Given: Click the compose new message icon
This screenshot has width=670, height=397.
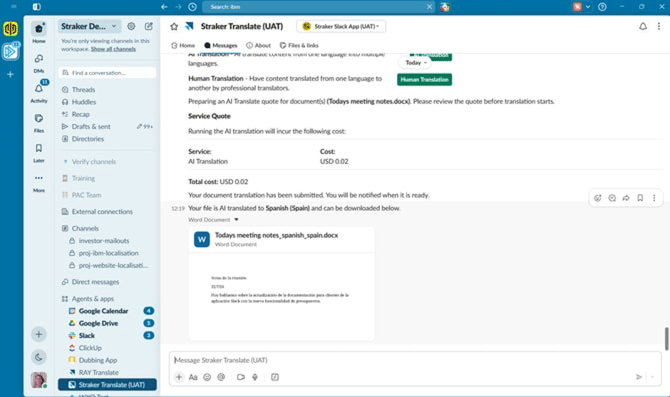Looking at the screenshot, I should [149, 26].
